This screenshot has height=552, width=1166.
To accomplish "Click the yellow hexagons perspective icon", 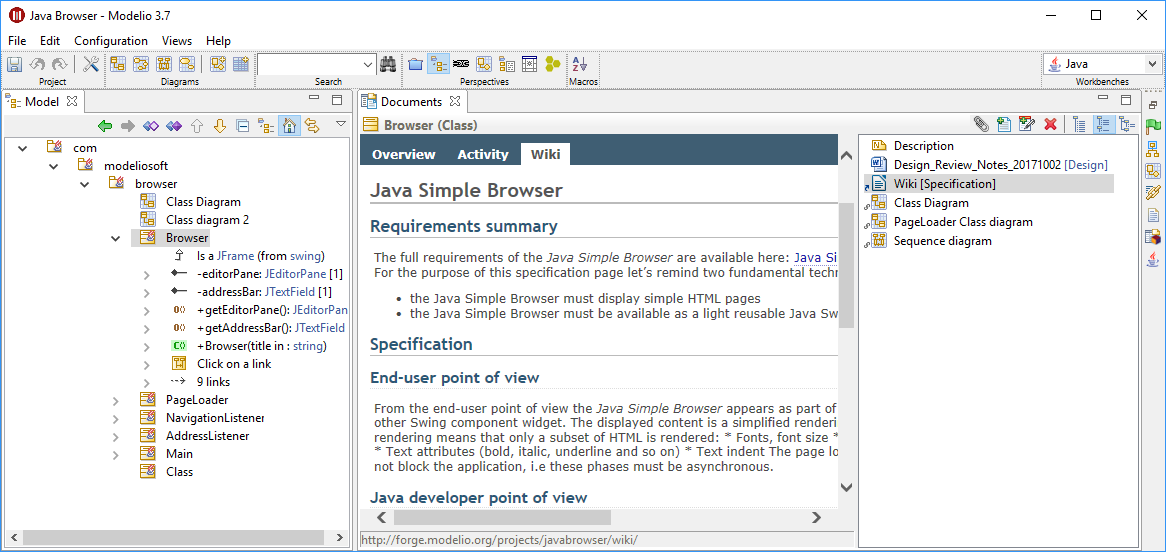I will [x=553, y=65].
